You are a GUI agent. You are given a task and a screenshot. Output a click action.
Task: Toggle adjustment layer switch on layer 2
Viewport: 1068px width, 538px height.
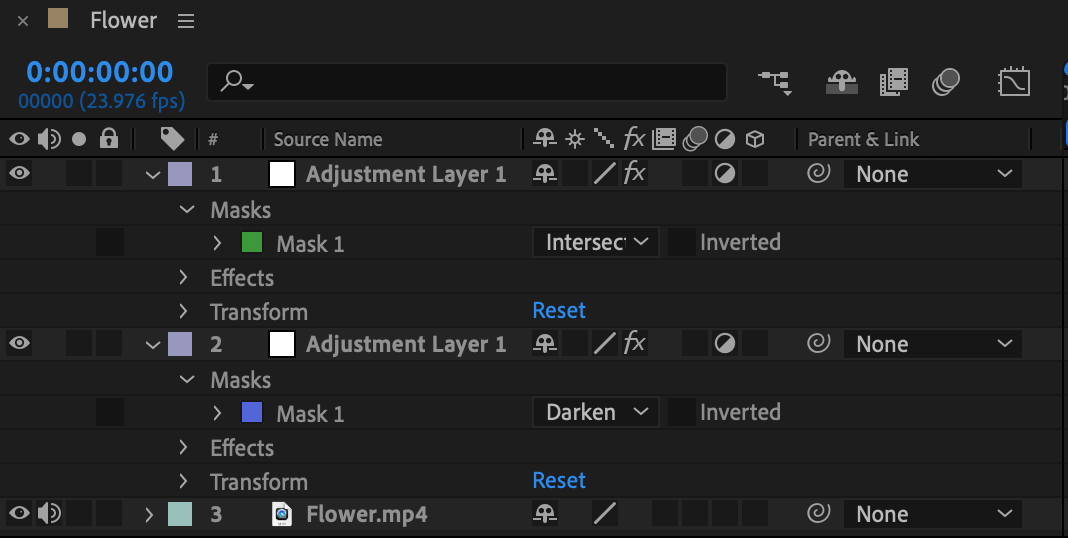(x=725, y=344)
